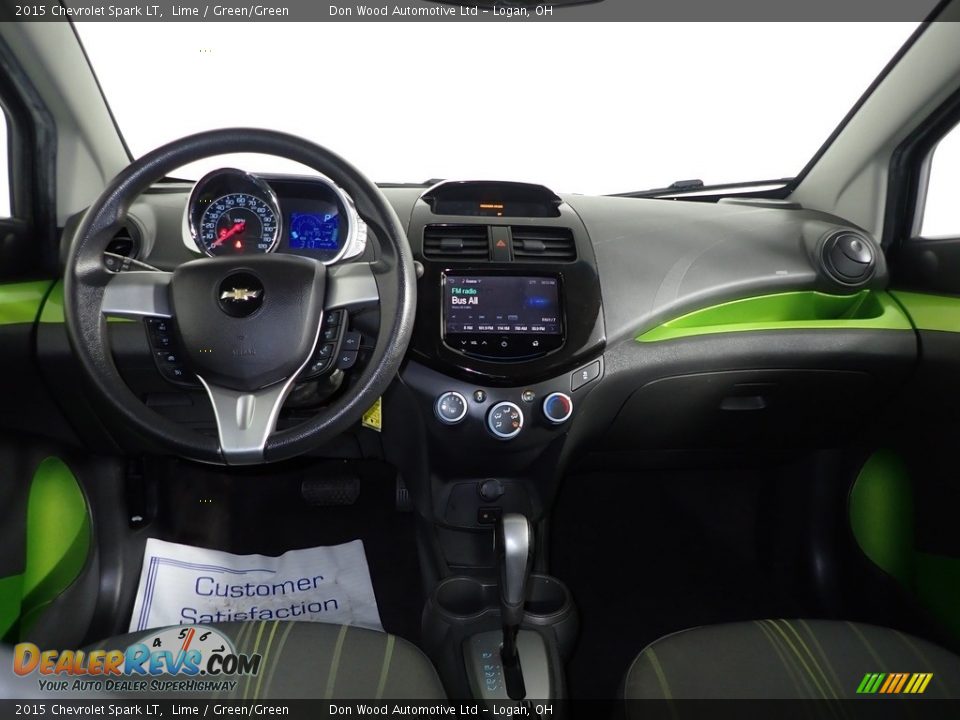Image resolution: width=960 pixels, height=720 pixels.
Task: Turn the center fan speed dial
Action: (x=451, y=407)
